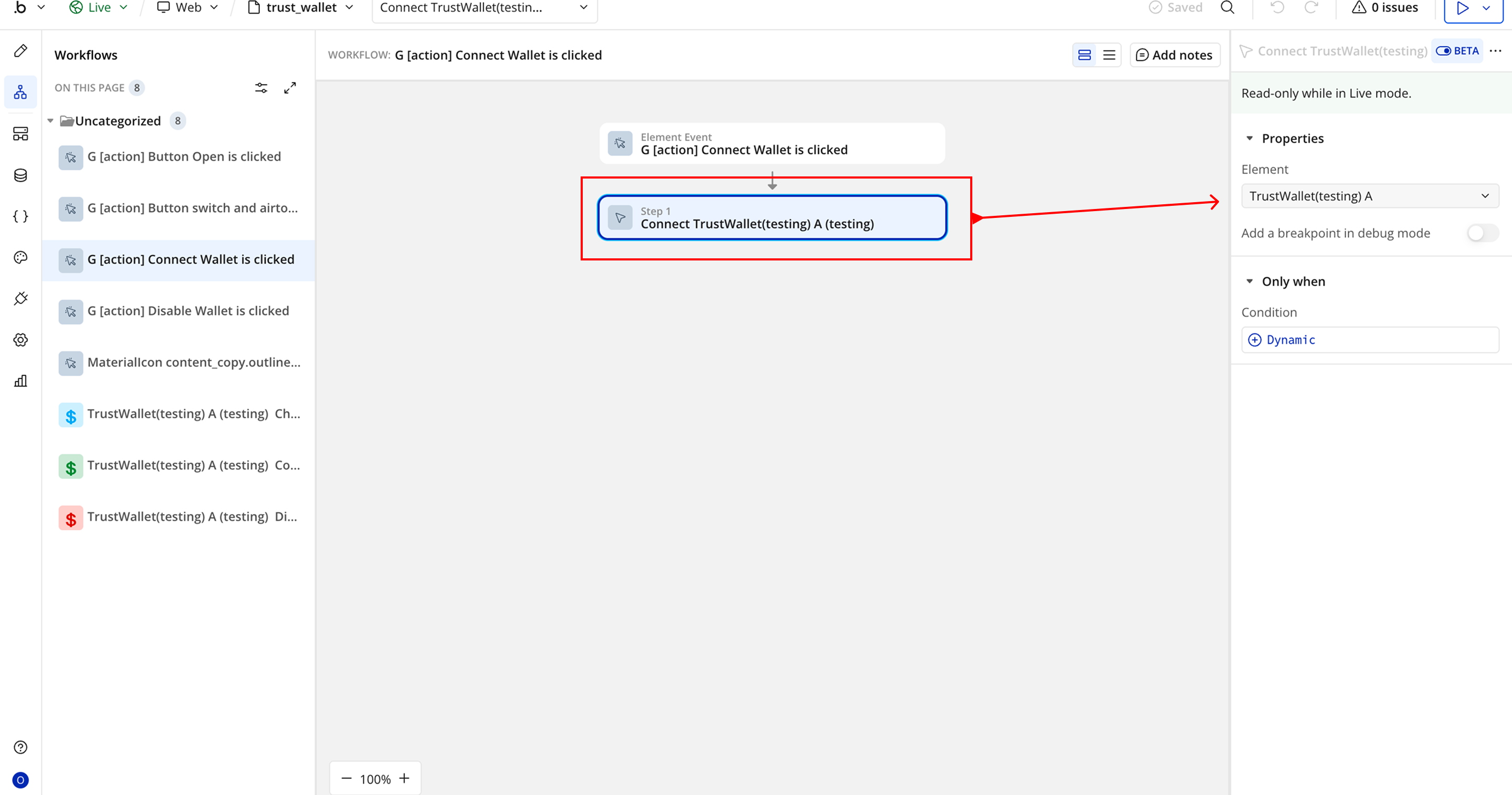Select G [action] Disable Wallet is clicked workflow
Image resolution: width=1512 pixels, height=795 pixels.
pyautogui.click(x=188, y=311)
